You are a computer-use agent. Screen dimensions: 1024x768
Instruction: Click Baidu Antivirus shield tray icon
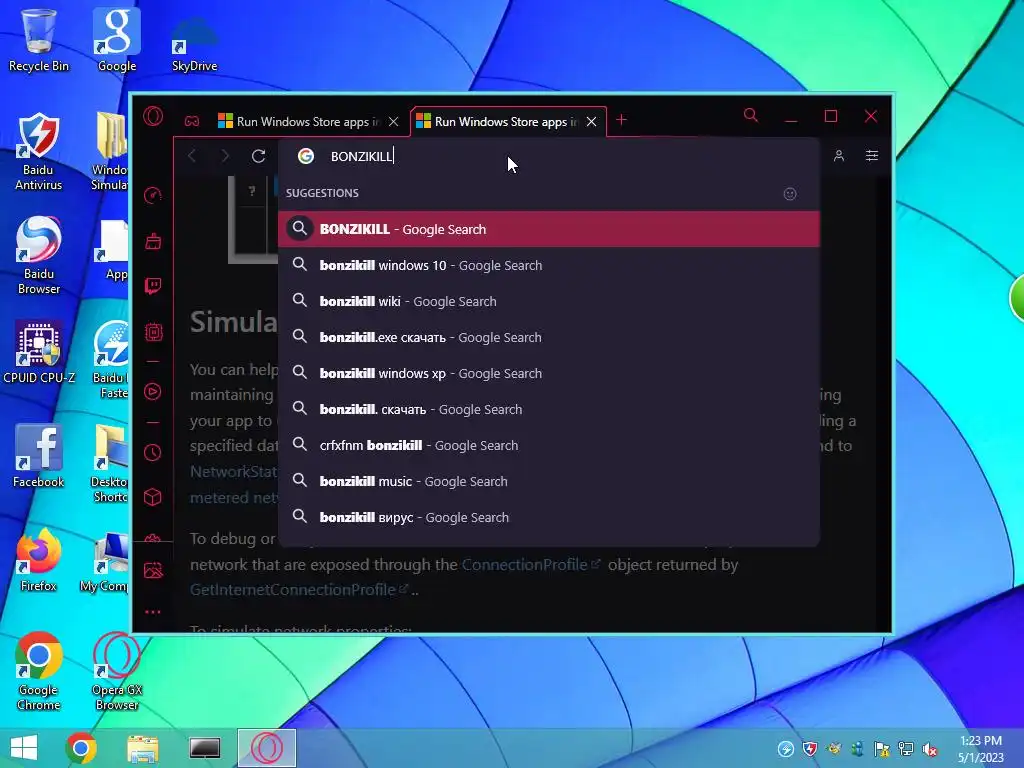[810, 749]
